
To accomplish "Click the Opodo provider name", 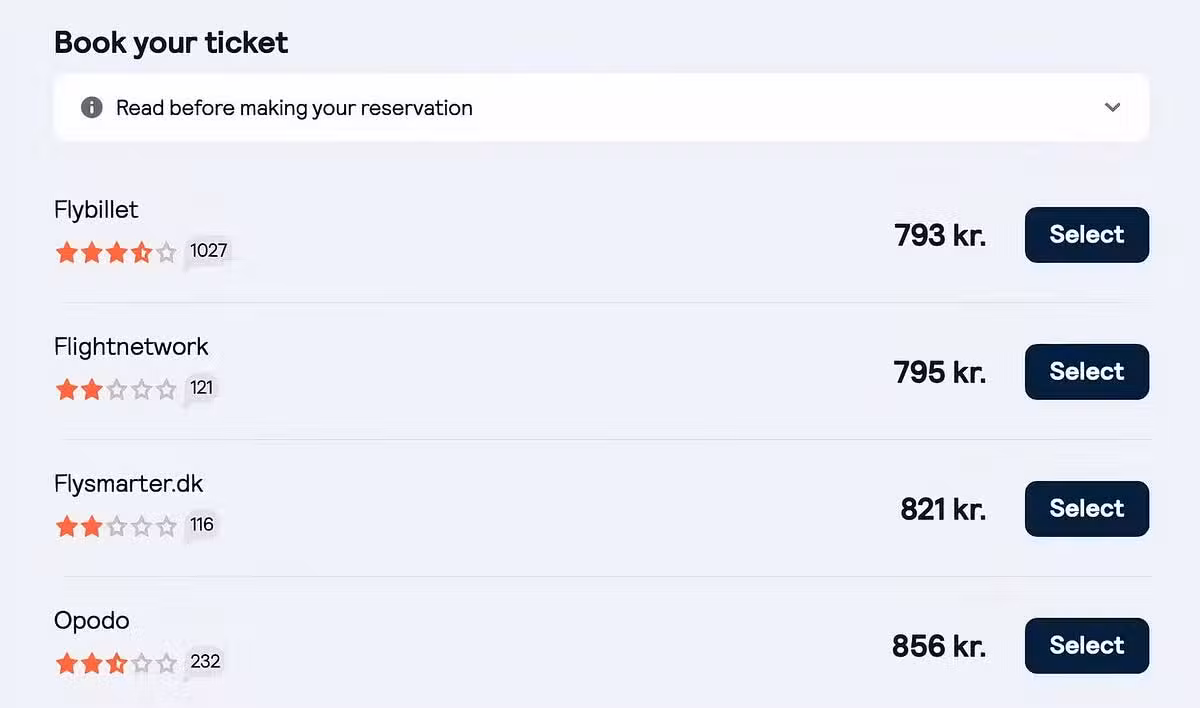I will (x=92, y=621).
